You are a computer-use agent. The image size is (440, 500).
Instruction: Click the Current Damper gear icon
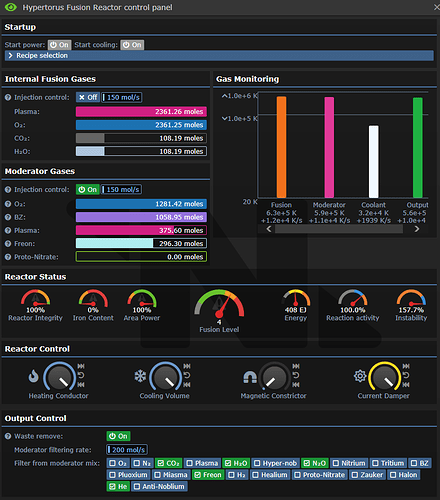click(360, 376)
